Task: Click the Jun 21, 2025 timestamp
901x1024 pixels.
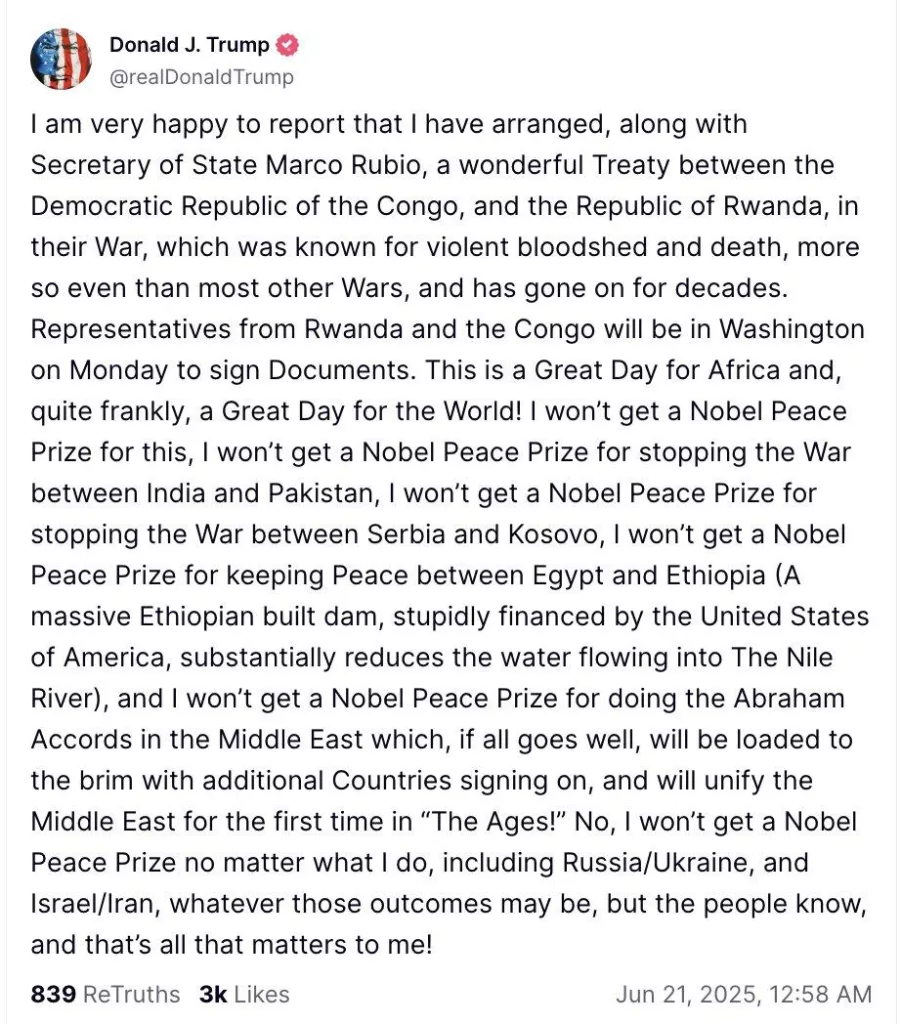Action: tap(743, 994)
